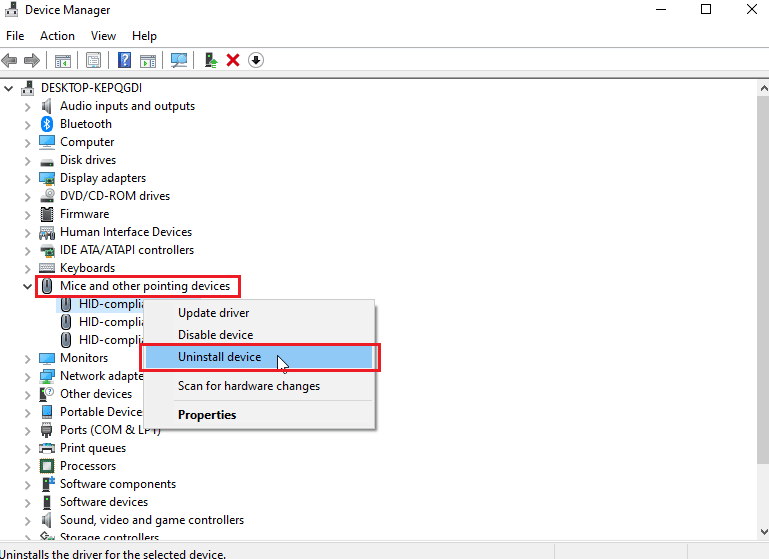Maximize the Device Manager window
Viewport: 769px width, 559px height.
click(706, 9)
